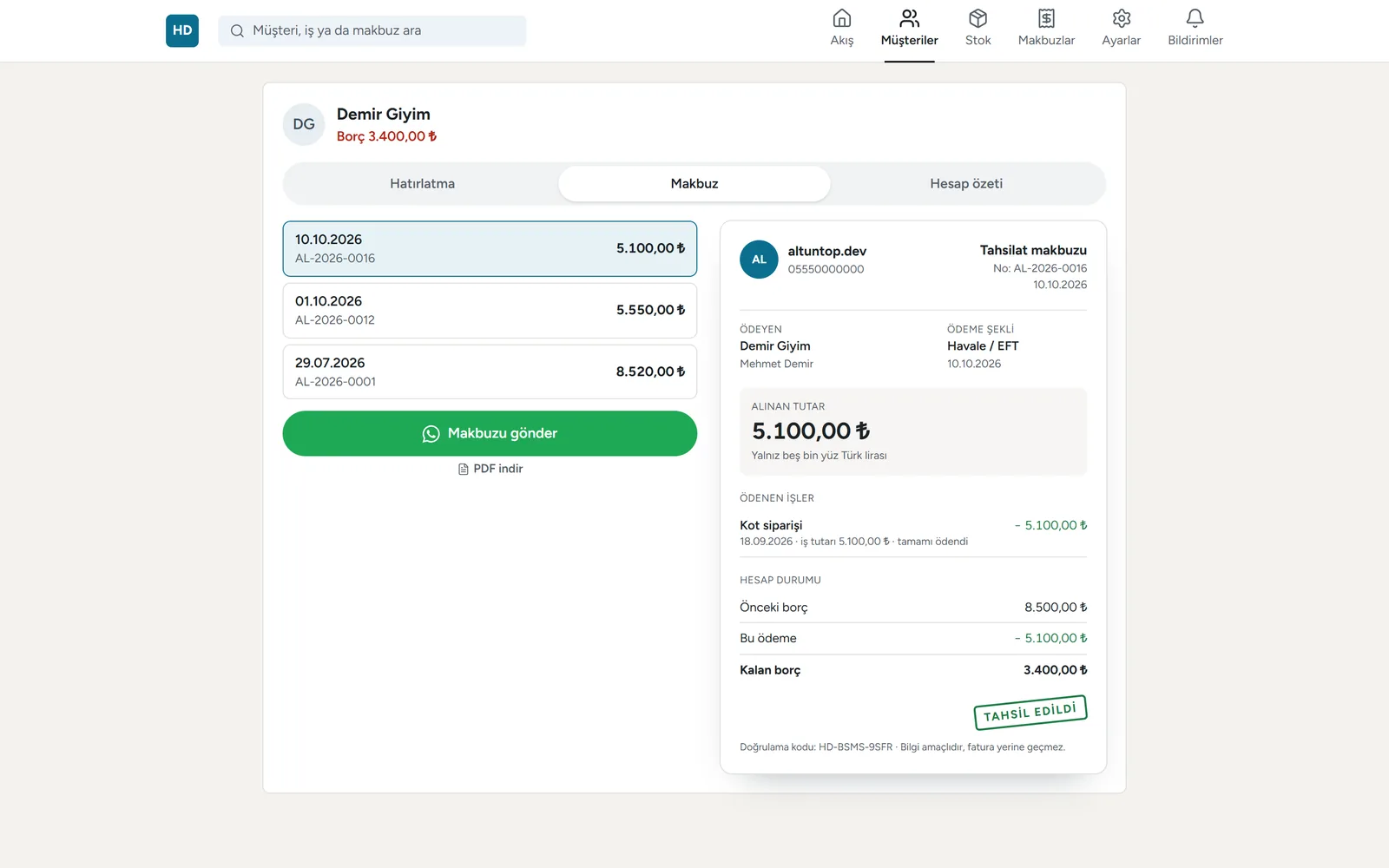Select receipt AL-2026-0001
1389x868 pixels.
point(490,372)
